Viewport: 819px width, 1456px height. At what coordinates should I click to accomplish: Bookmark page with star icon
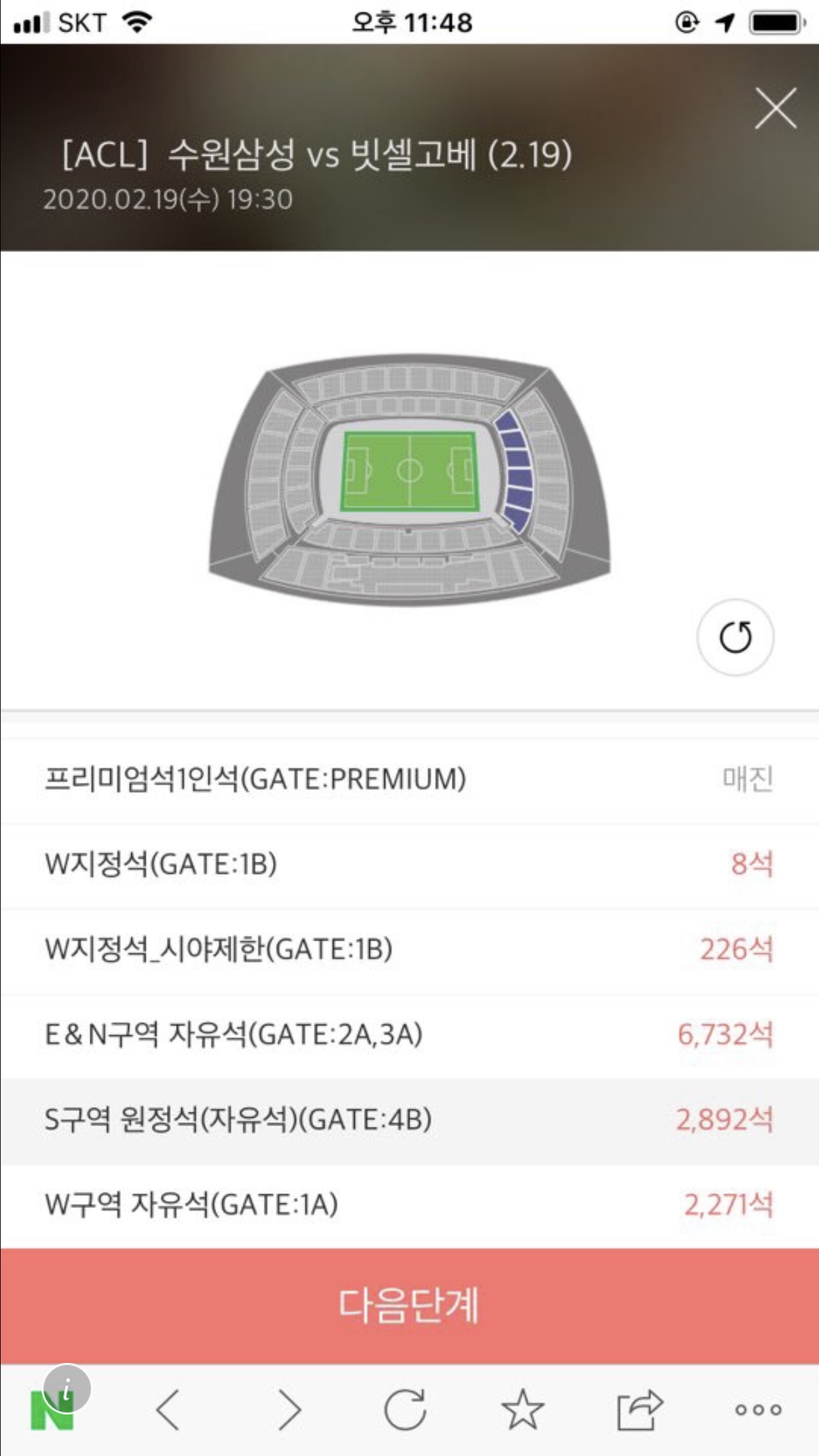(522, 1410)
